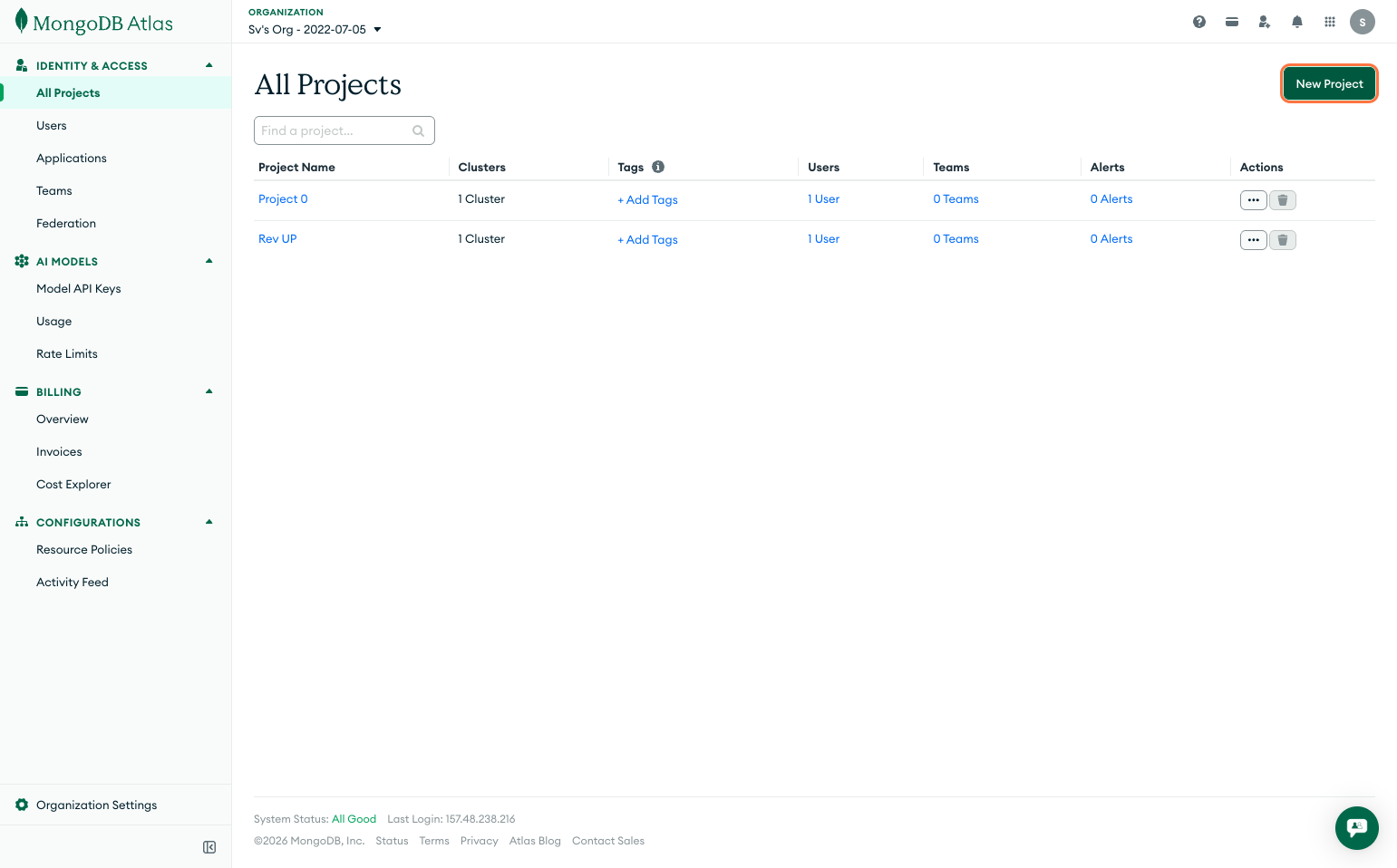1397x868 pixels.
Task: Click the New Project button
Action: (x=1329, y=82)
